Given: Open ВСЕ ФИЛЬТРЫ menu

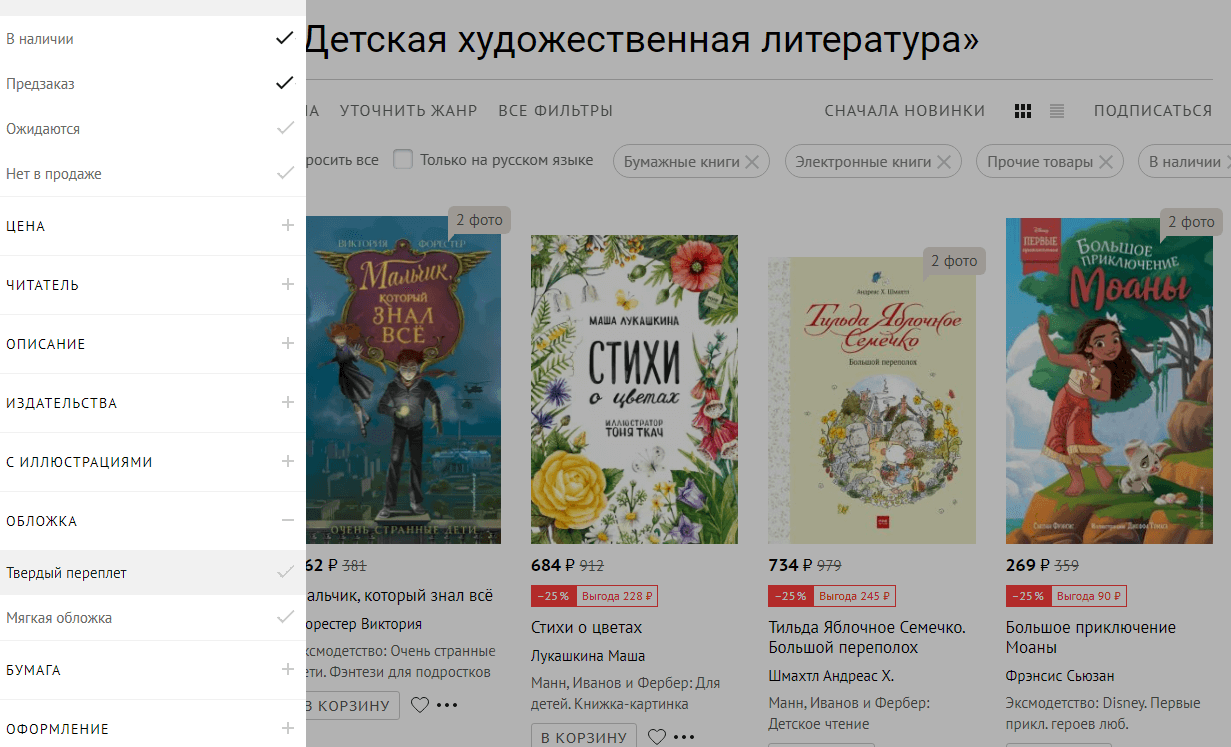Looking at the screenshot, I should [556, 111].
